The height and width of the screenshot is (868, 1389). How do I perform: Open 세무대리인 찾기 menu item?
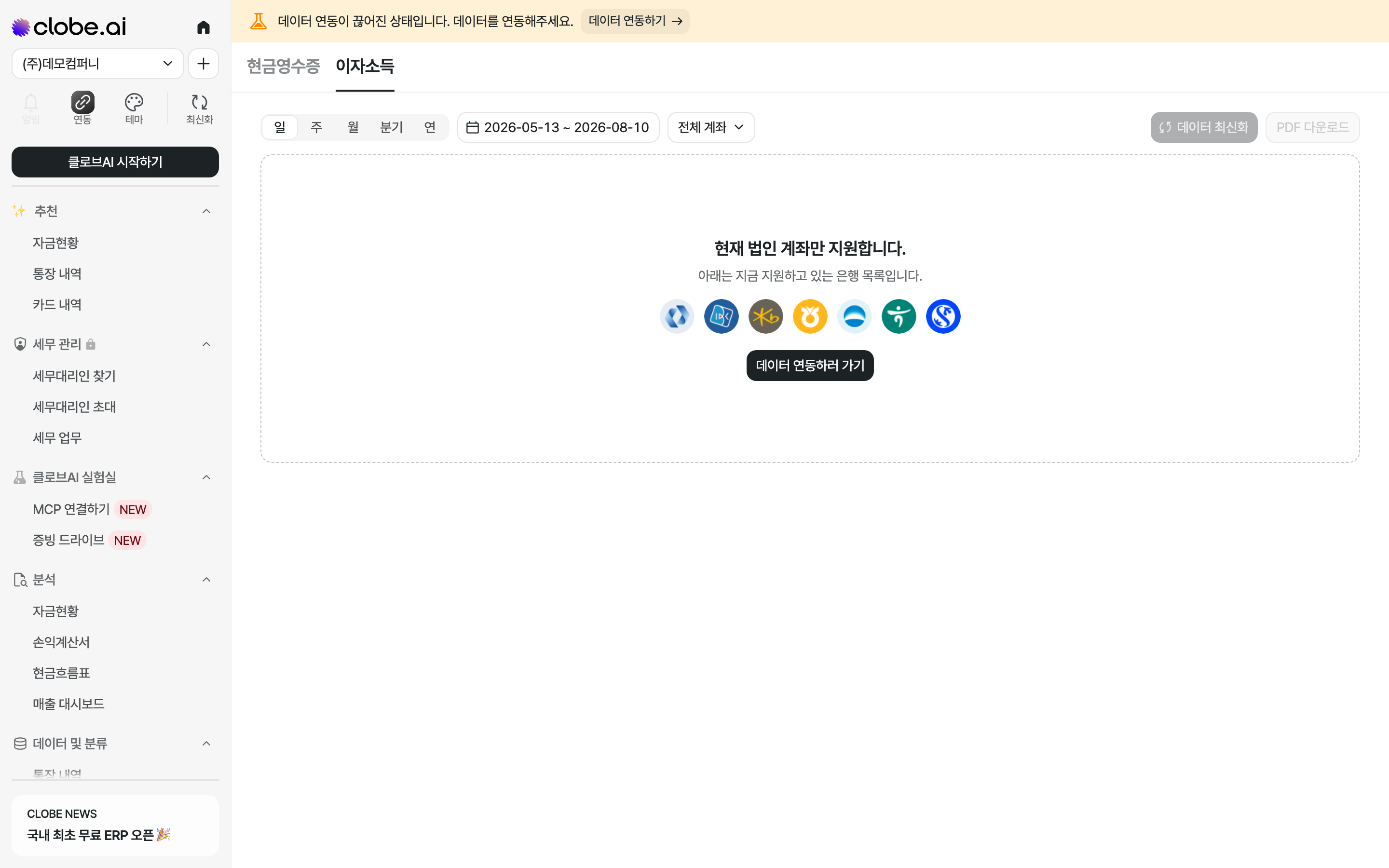[x=74, y=377]
